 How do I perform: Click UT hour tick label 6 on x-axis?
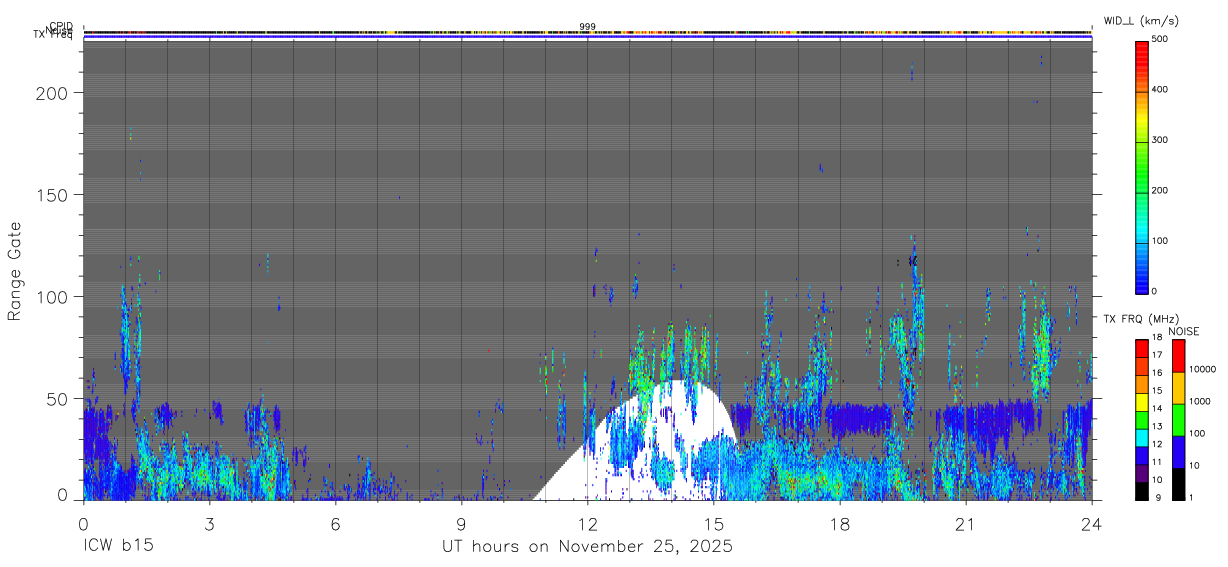[335, 524]
